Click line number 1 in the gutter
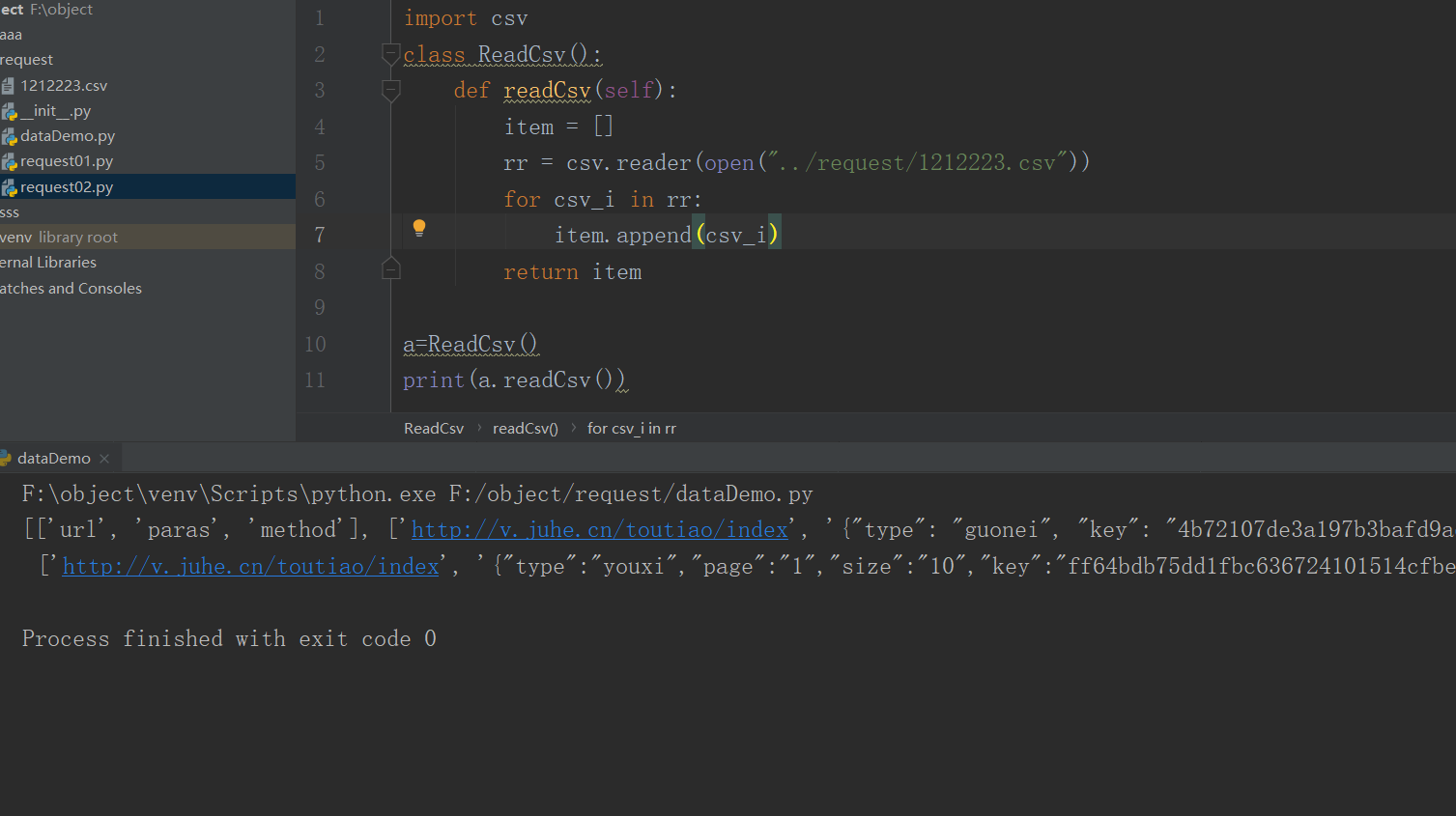Screen dimensions: 1456x816 (x=319, y=18)
